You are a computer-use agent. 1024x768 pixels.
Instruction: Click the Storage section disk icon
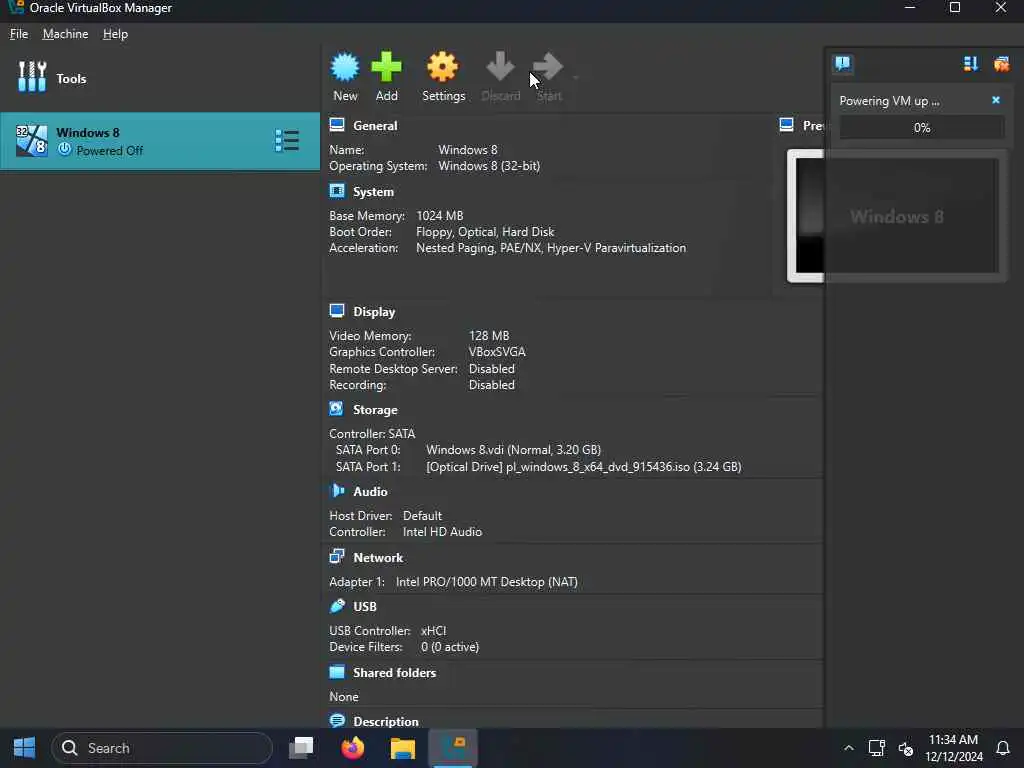click(x=337, y=409)
